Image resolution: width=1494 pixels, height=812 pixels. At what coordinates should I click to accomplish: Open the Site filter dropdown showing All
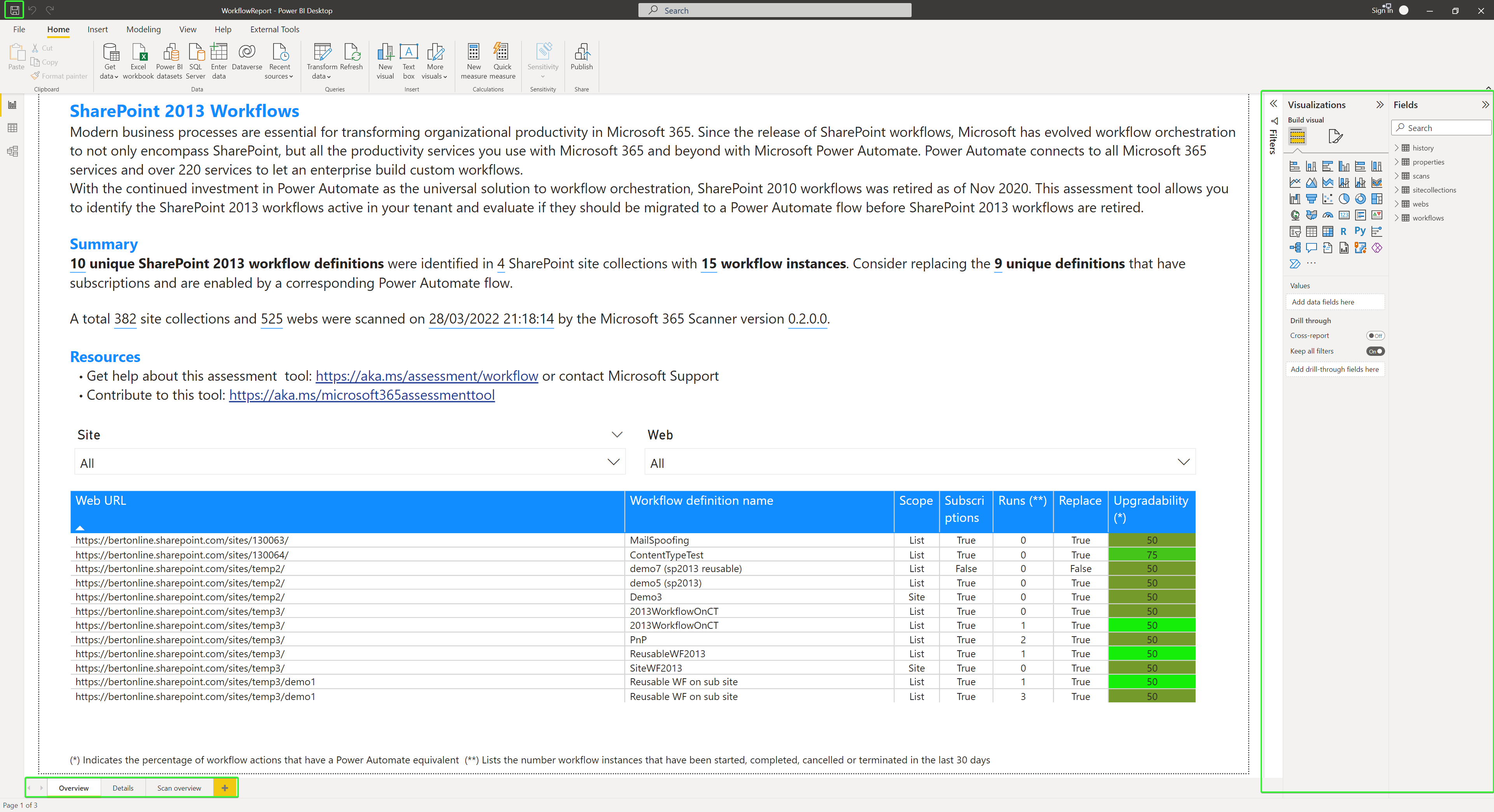[x=614, y=462]
